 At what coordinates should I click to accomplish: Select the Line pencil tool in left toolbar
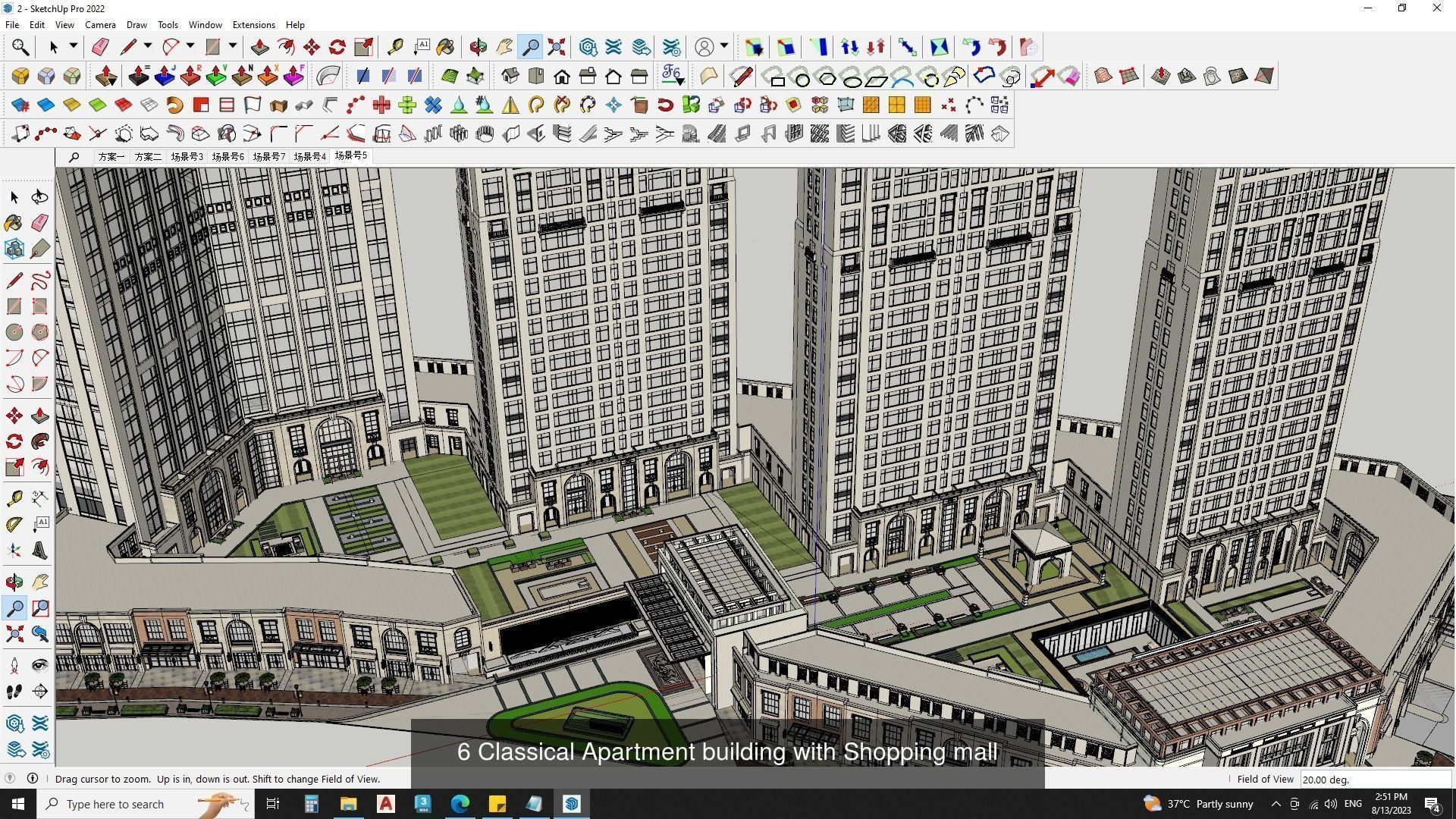pos(14,281)
